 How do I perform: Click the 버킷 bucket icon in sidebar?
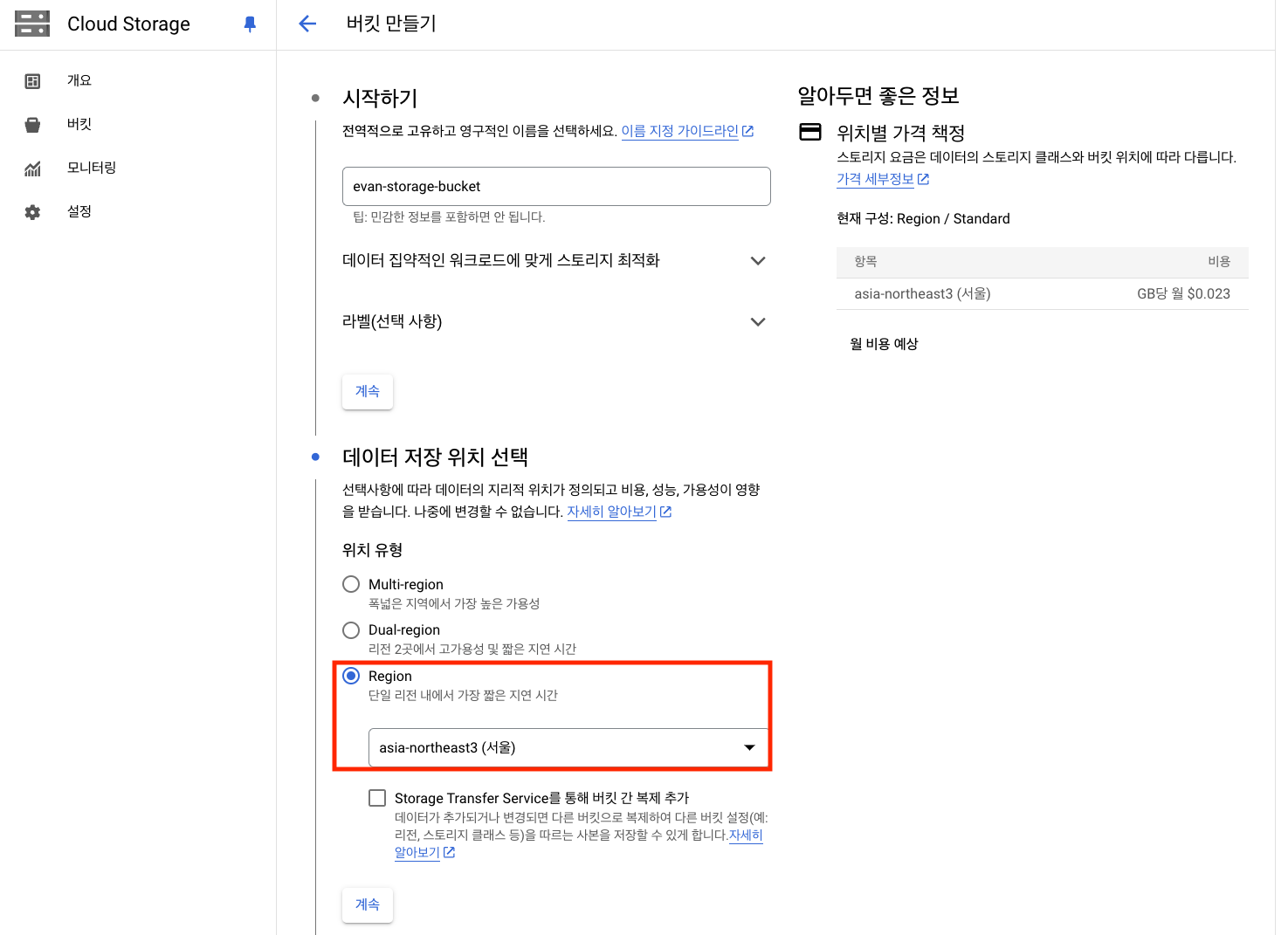pyautogui.click(x=32, y=125)
